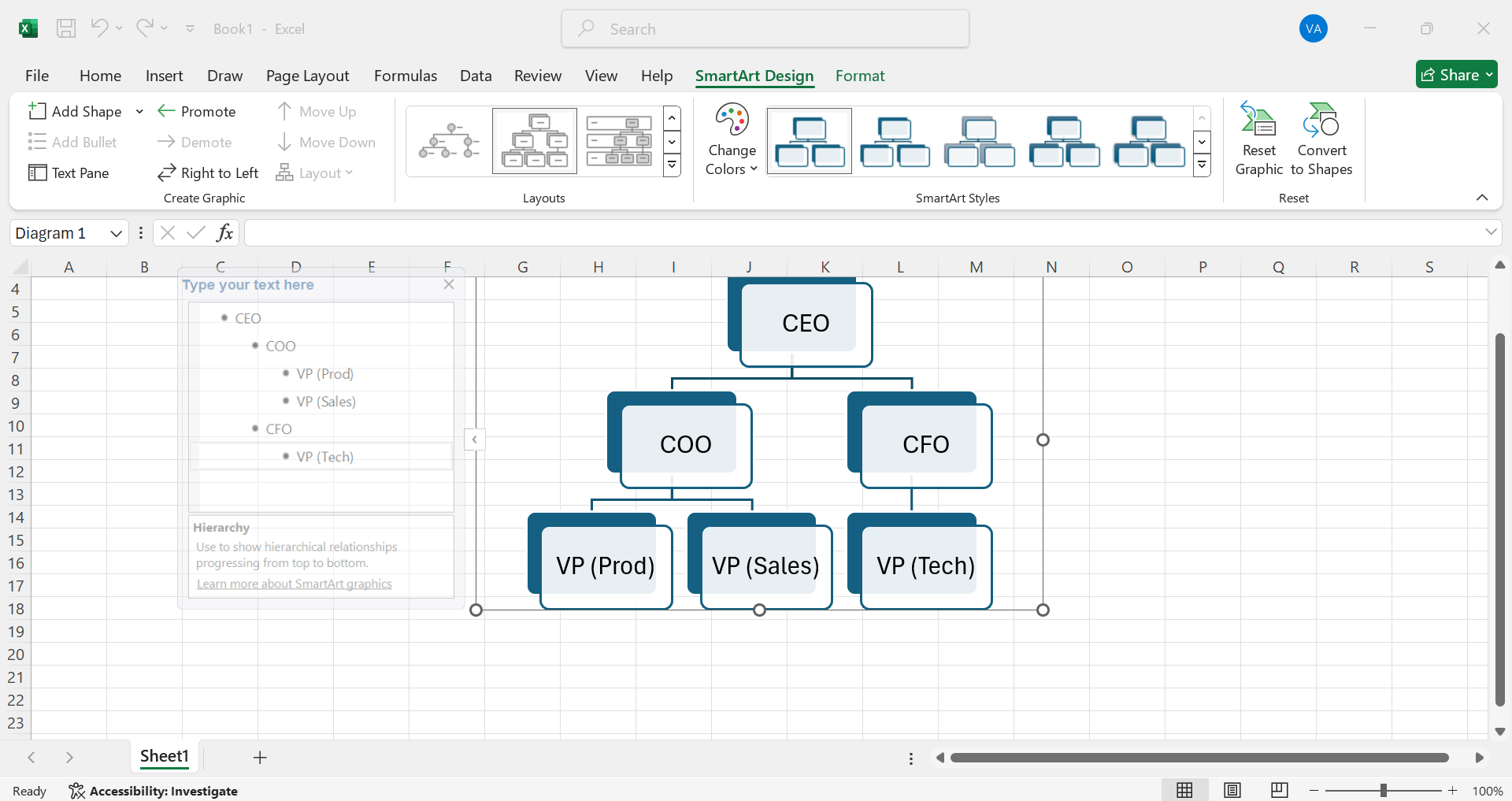Open the Review menu tab

pyautogui.click(x=538, y=76)
